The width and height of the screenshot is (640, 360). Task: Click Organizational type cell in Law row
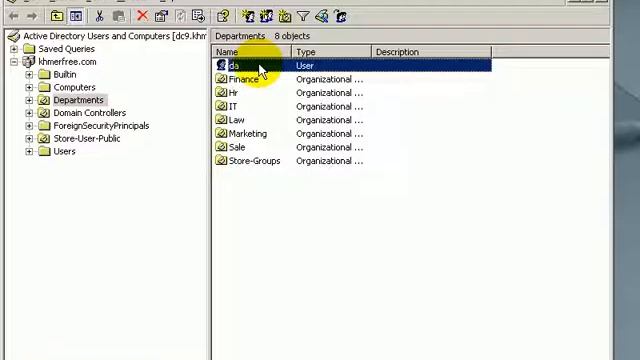[330, 120]
